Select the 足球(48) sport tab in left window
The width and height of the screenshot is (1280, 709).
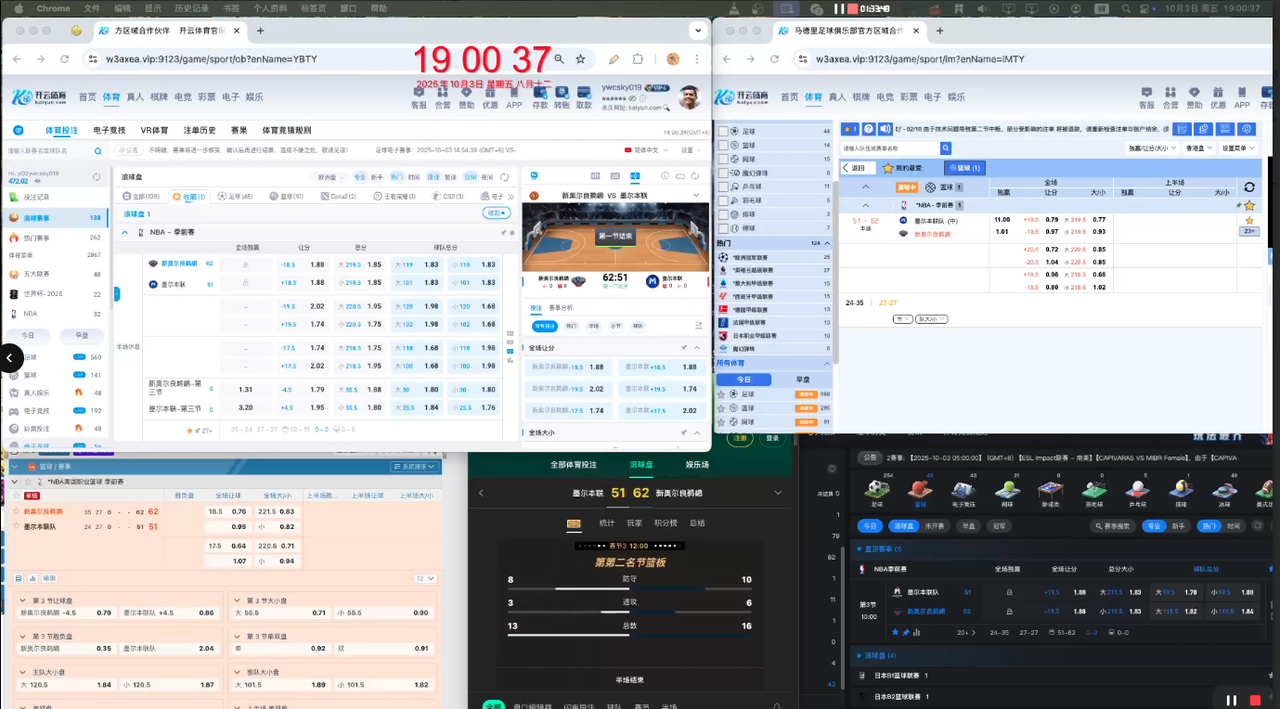point(235,196)
